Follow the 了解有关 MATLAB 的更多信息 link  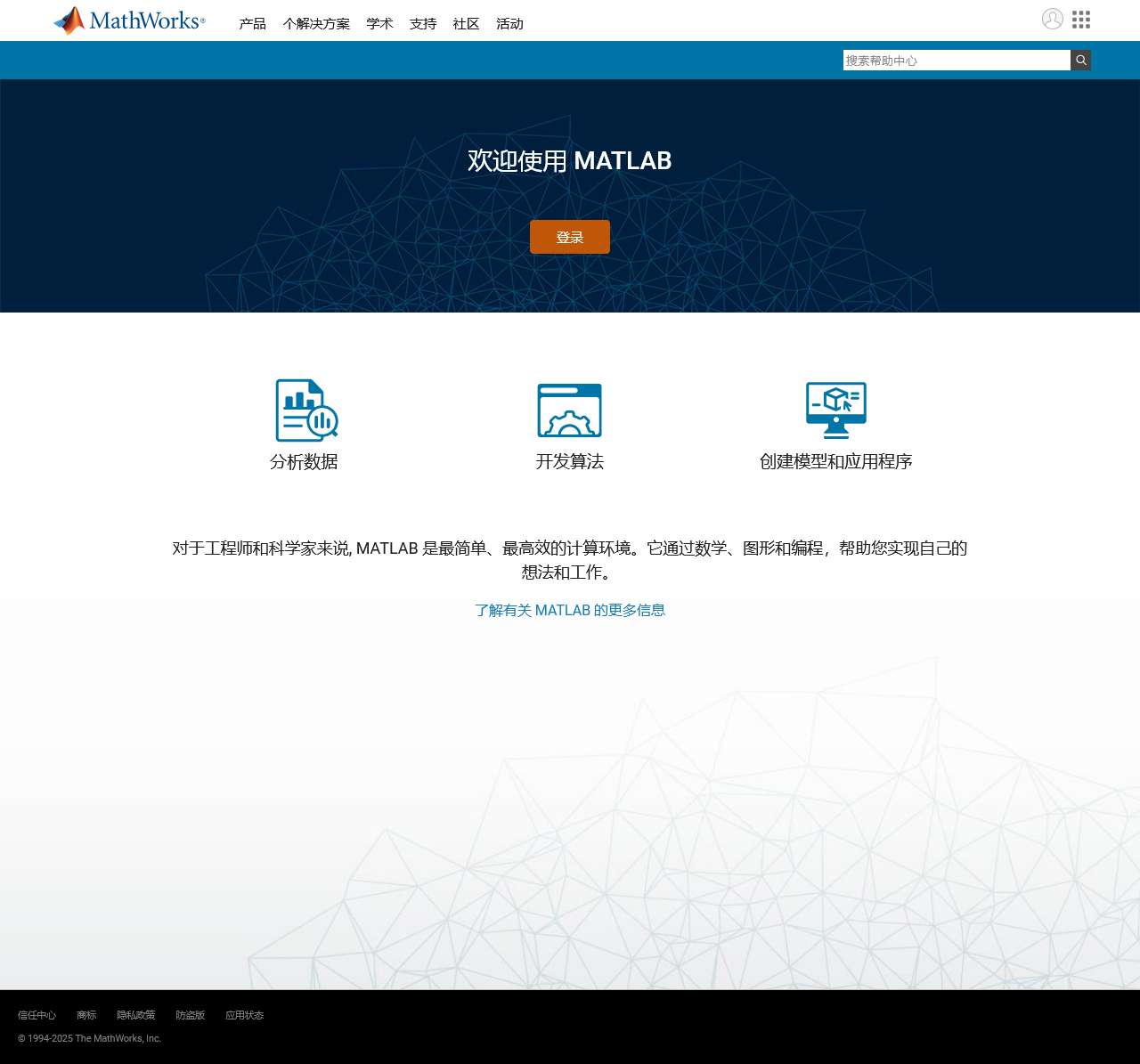570,610
